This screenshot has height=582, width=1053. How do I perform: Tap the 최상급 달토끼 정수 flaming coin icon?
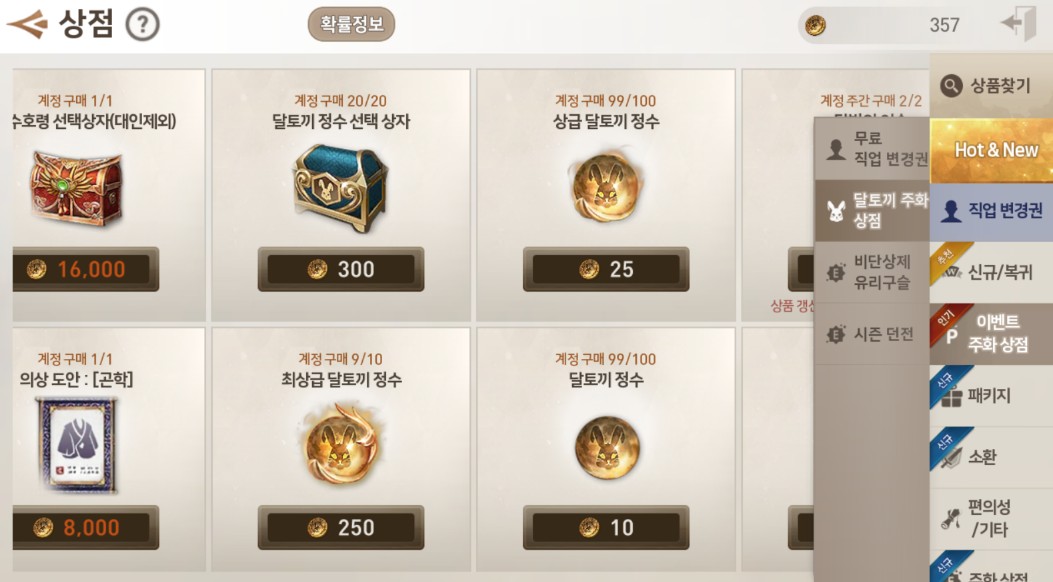tap(340, 444)
